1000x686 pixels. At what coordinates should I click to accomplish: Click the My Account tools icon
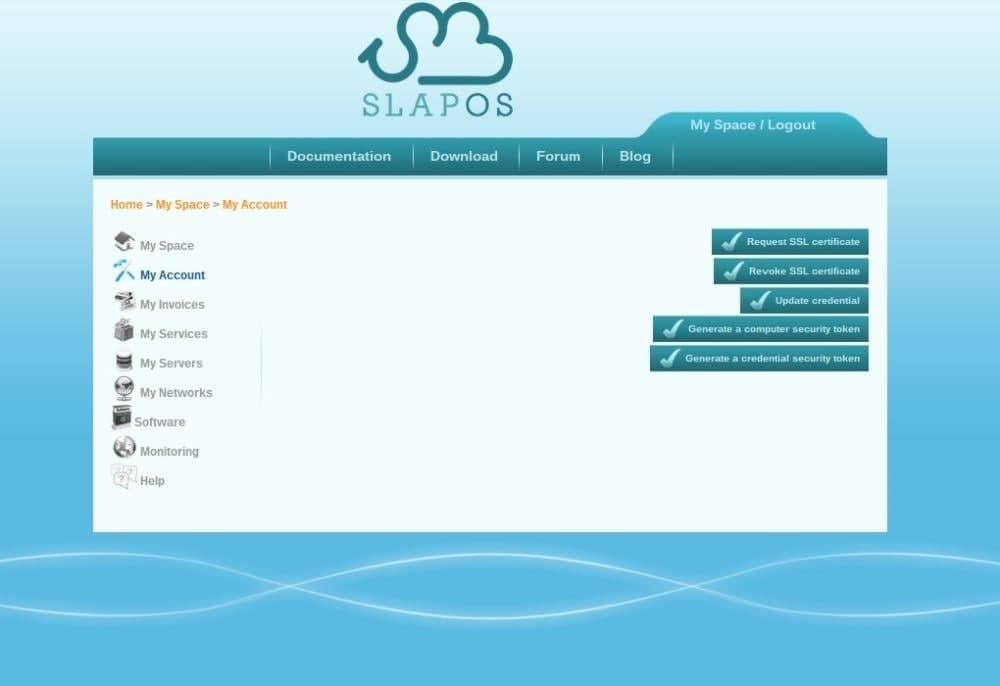pos(124,270)
